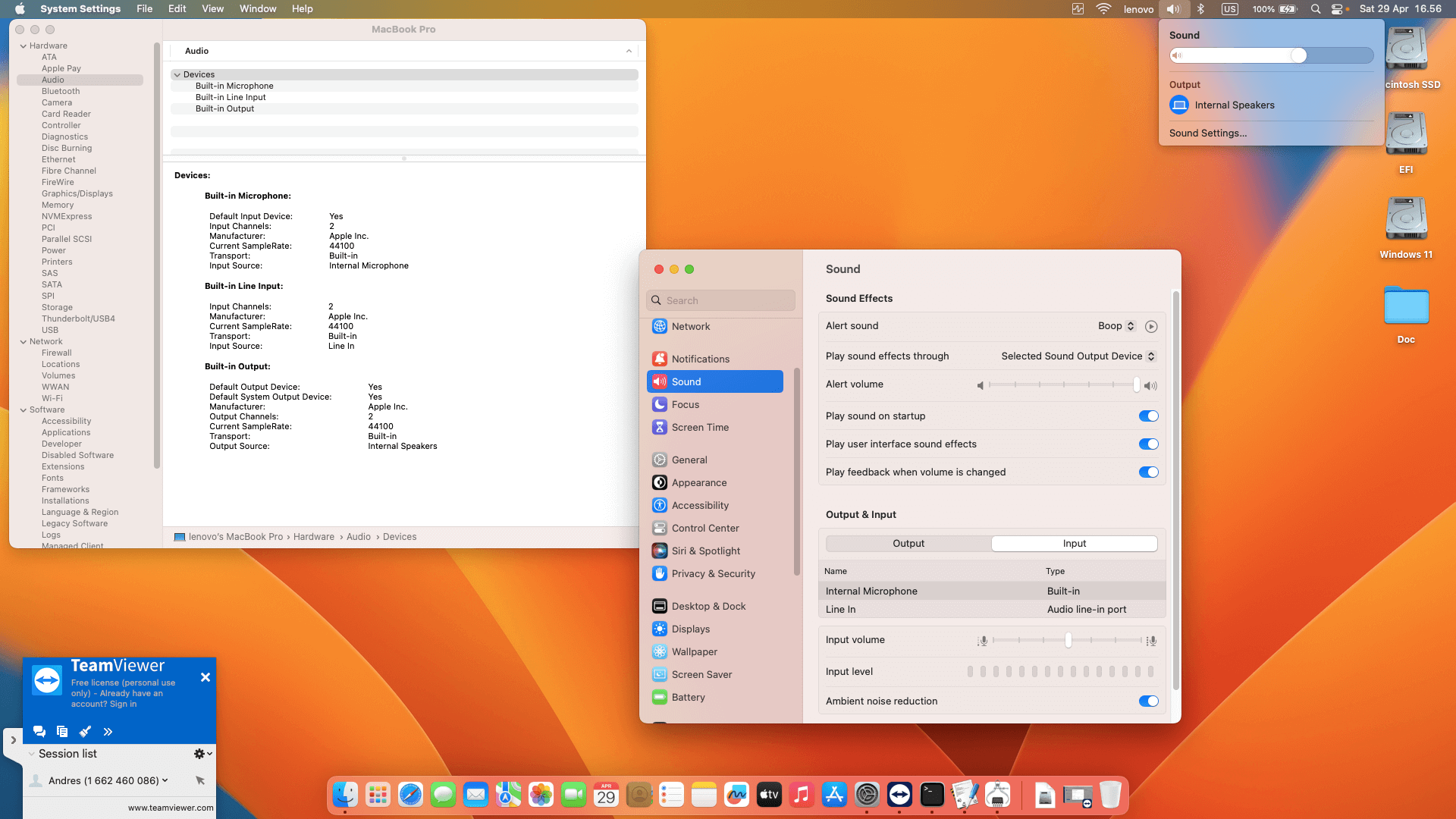Image resolution: width=1456 pixels, height=819 pixels.
Task: Collapse the TeamViewer Session list
Action: pyautogui.click(x=31, y=754)
